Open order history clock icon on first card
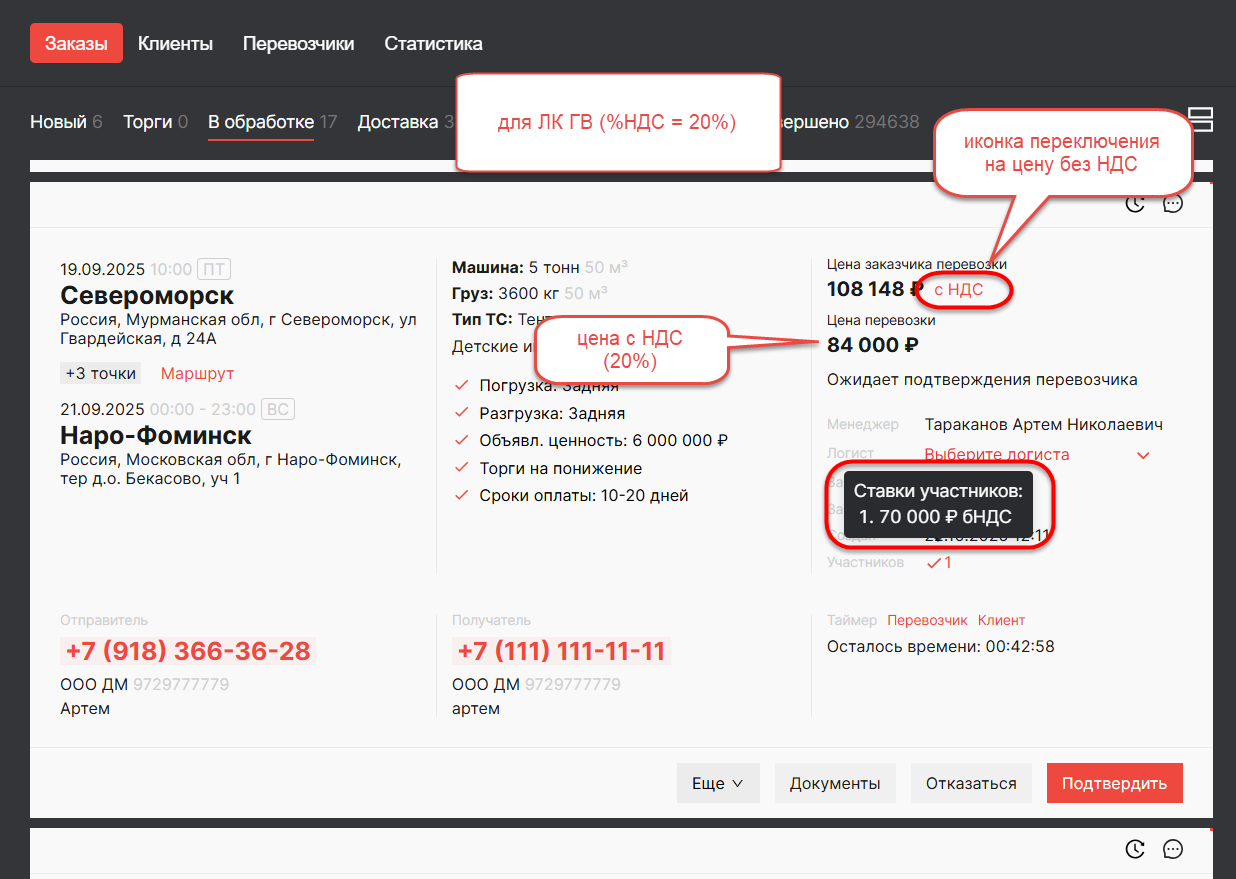Screen dimensions: 1236x879 [x=1135, y=204]
